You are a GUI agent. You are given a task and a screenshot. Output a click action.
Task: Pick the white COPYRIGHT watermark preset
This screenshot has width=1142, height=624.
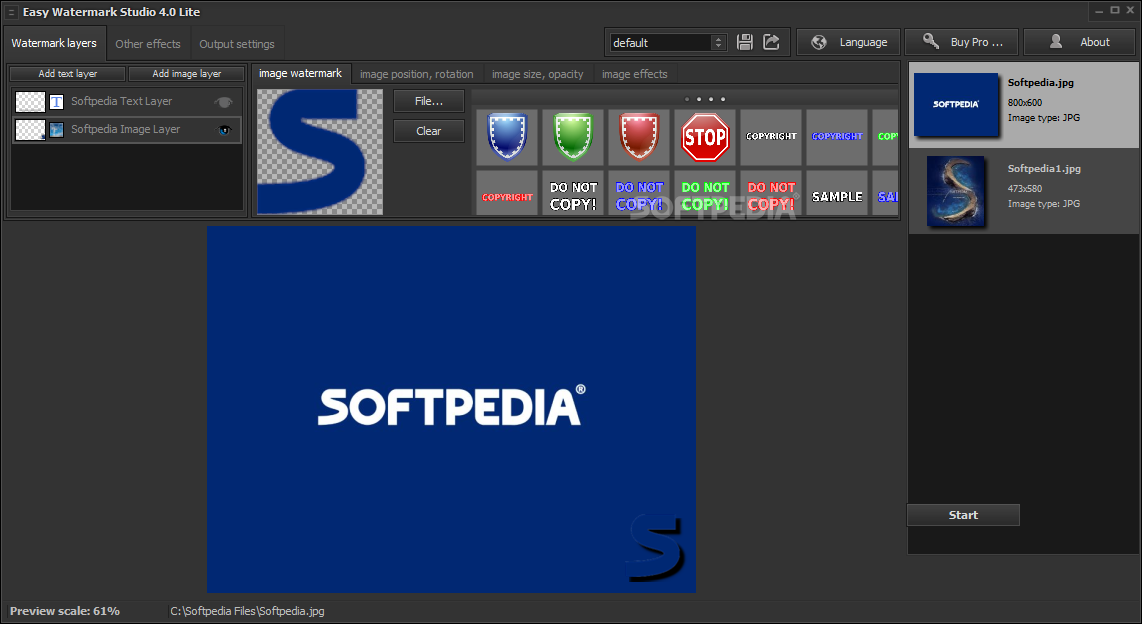pyautogui.click(x=771, y=137)
